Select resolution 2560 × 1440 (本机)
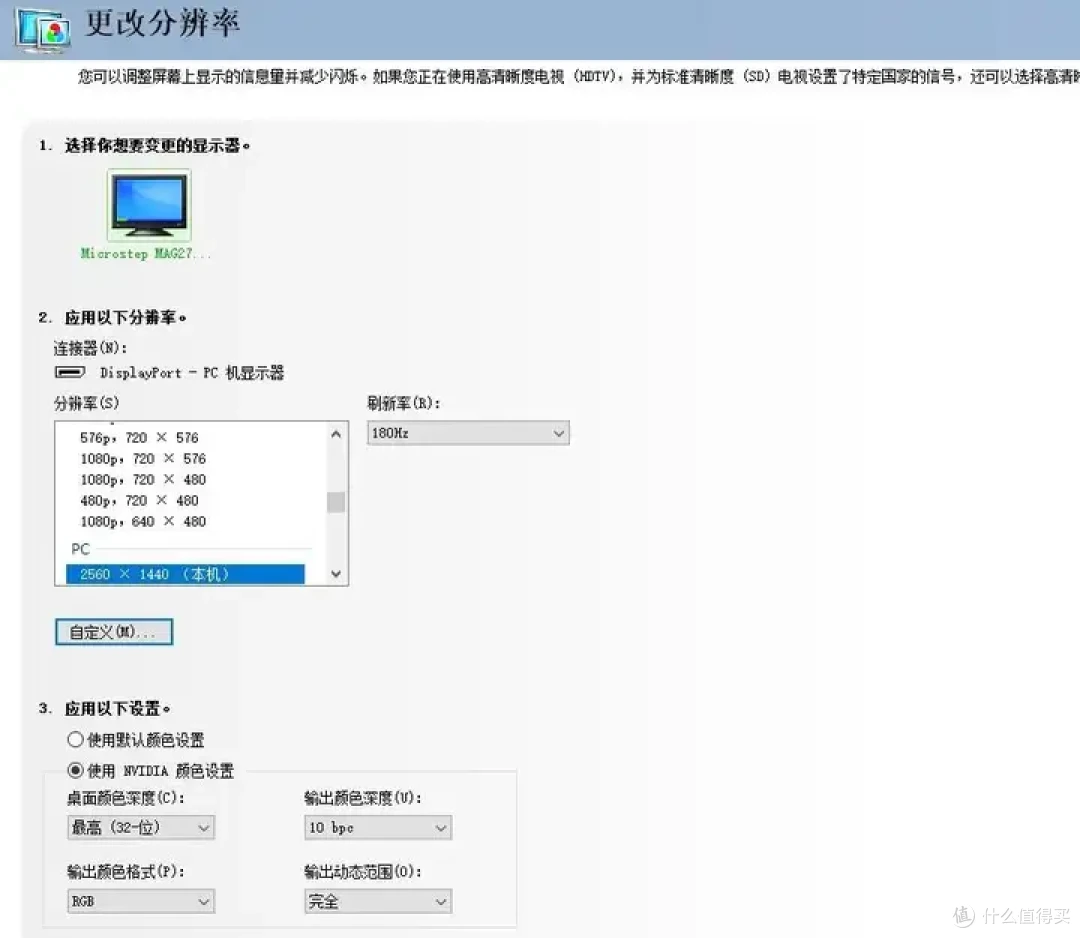 pos(185,574)
